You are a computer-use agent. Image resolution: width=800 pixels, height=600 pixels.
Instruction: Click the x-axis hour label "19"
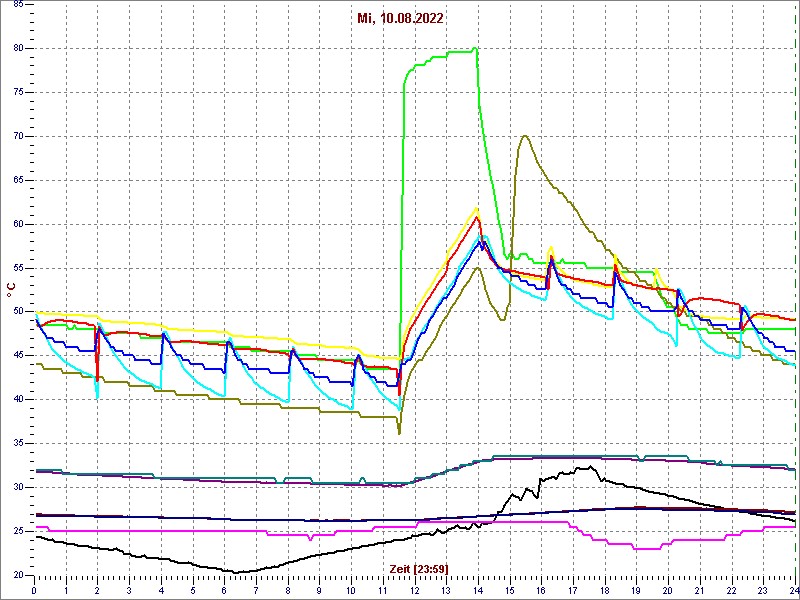coord(636,590)
